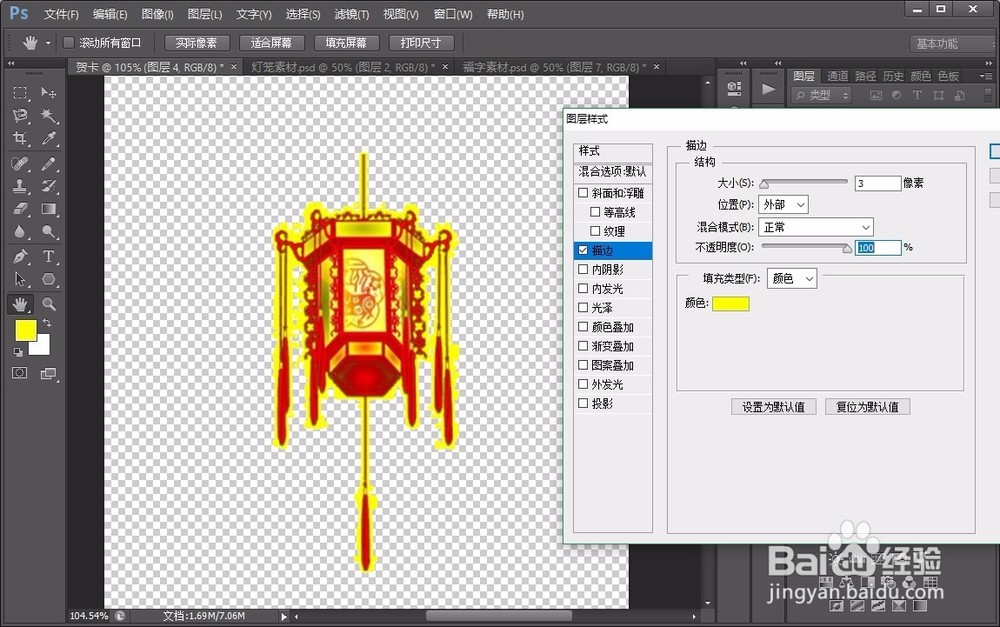Image resolution: width=1000 pixels, height=627 pixels.
Task: Open the 图像(I) menu
Action: (x=158, y=14)
